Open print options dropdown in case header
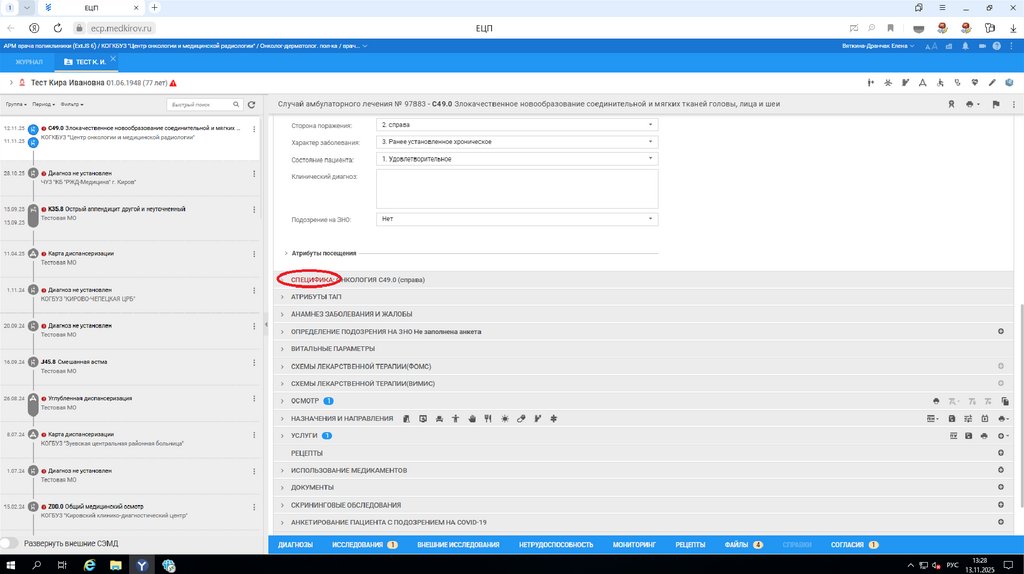Screen dimensions: 1024x574 [972, 104]
